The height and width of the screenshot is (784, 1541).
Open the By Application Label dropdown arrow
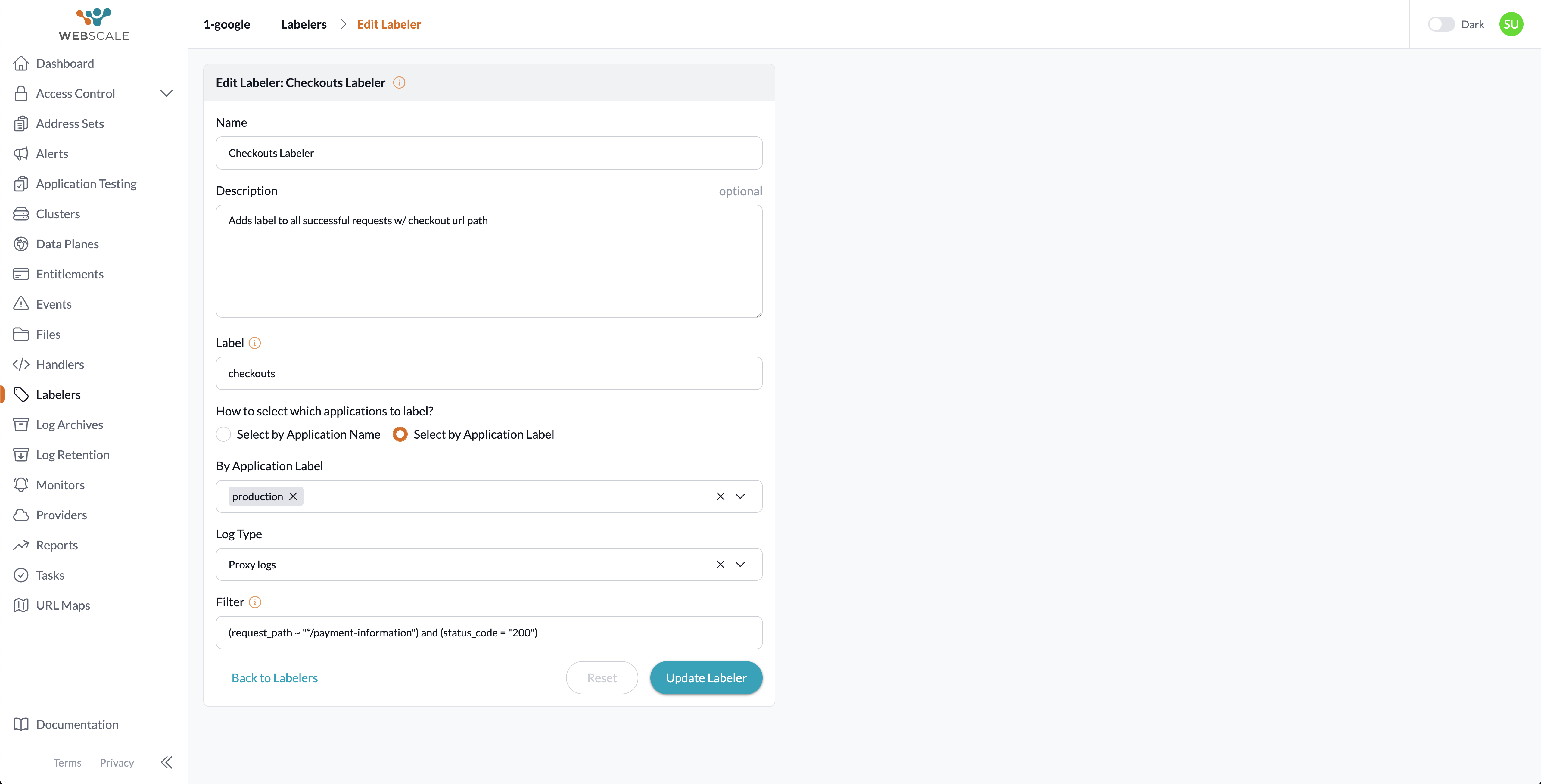740,496
